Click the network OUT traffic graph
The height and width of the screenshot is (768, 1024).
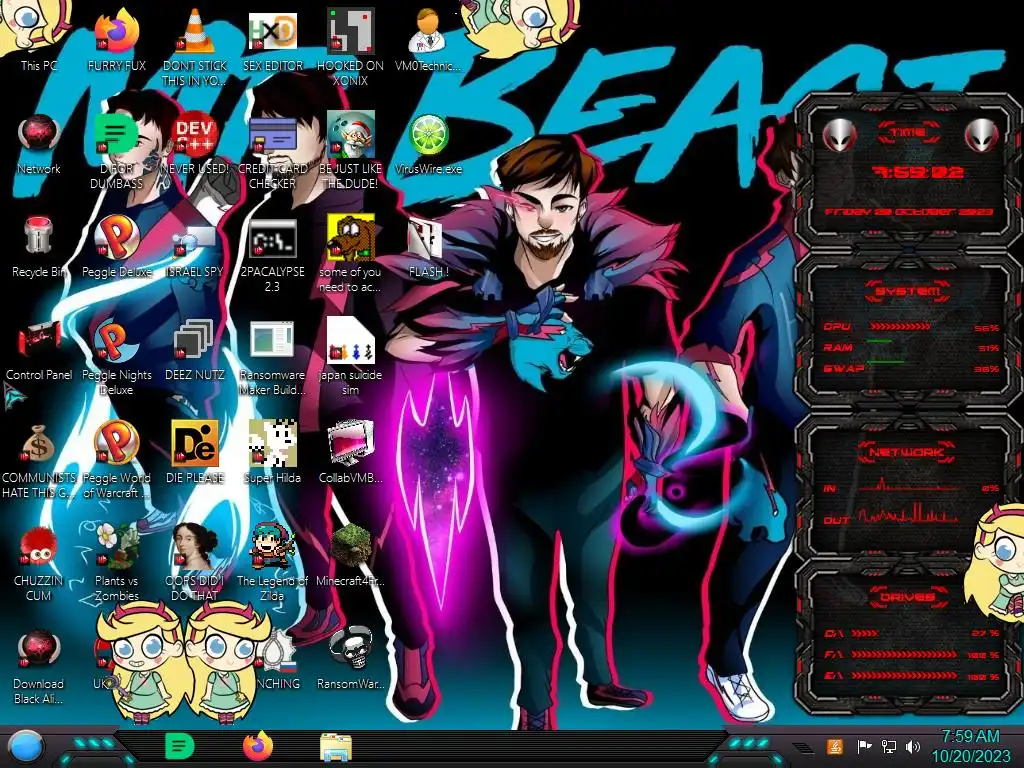908,513
